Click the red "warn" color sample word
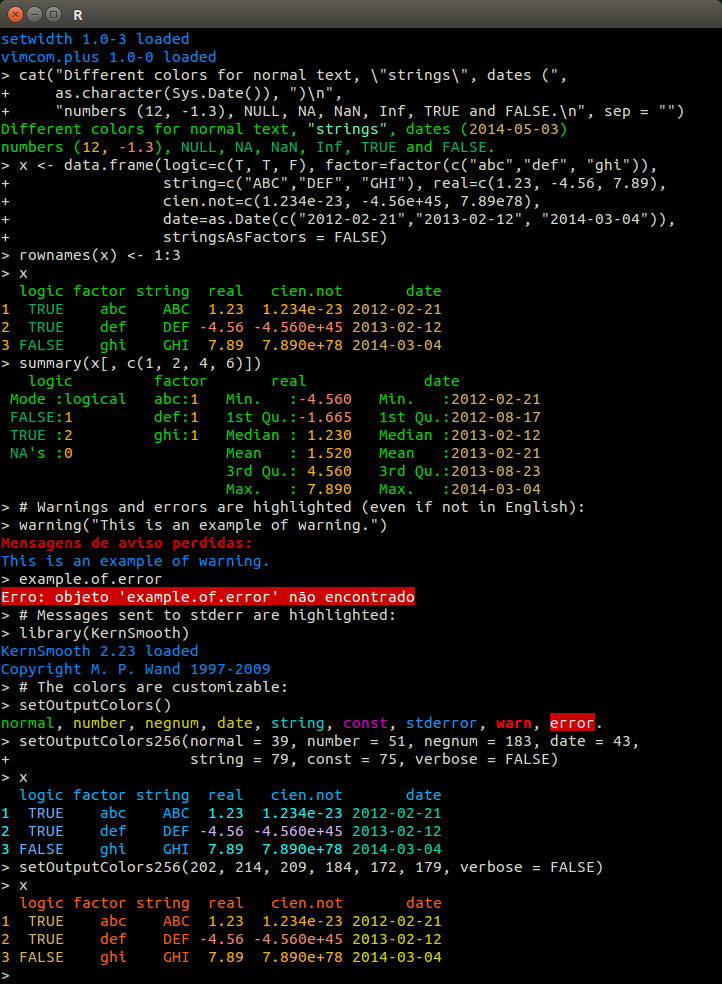The image size is (722, 984). [x=514, y=723]
